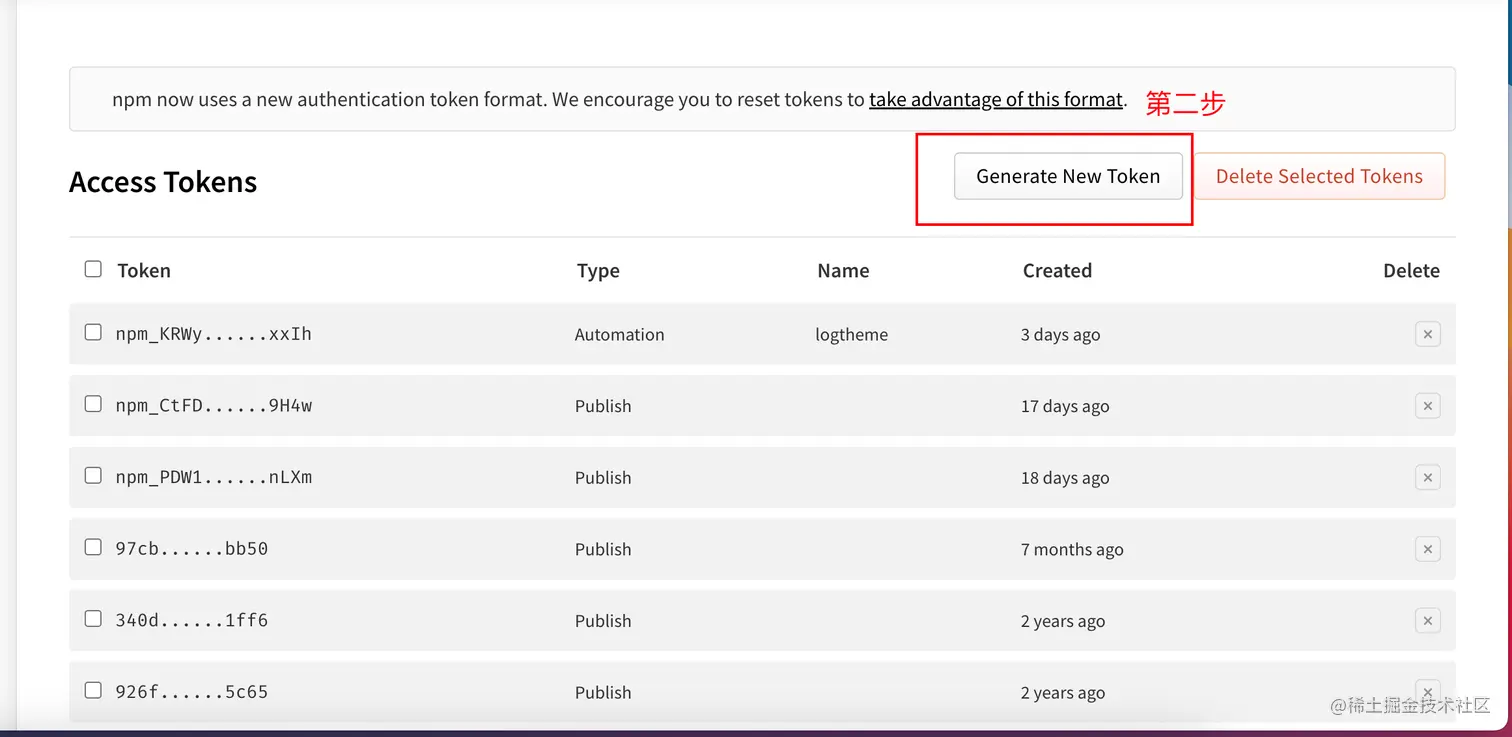Click the token text 97cb......bb50

click(191, 549)
